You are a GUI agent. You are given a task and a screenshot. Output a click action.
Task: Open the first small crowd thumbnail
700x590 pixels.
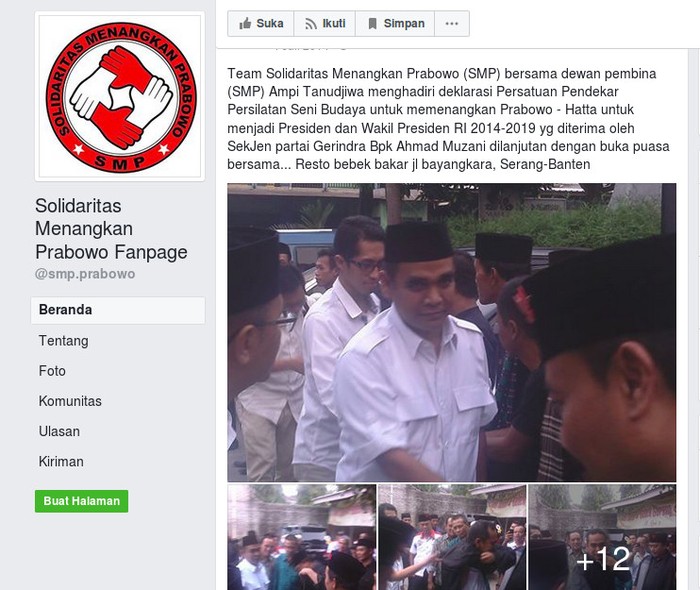point(302,537)
